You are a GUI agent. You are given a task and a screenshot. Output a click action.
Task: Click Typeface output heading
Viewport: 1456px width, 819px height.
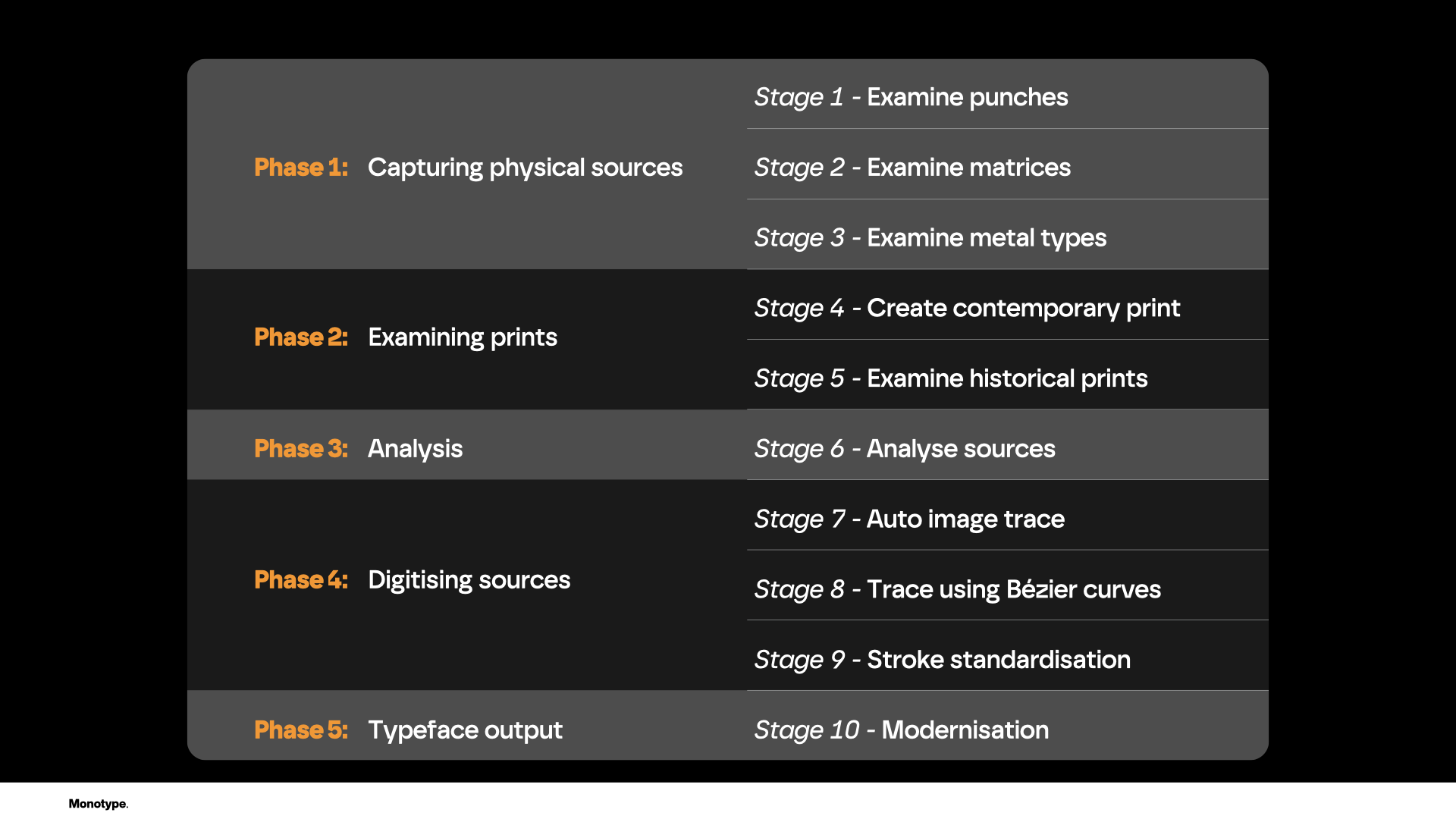(466, 730)
